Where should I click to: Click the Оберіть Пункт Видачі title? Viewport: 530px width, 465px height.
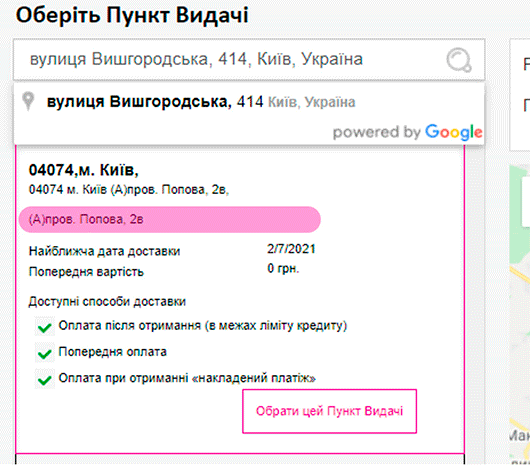[132, 15]
